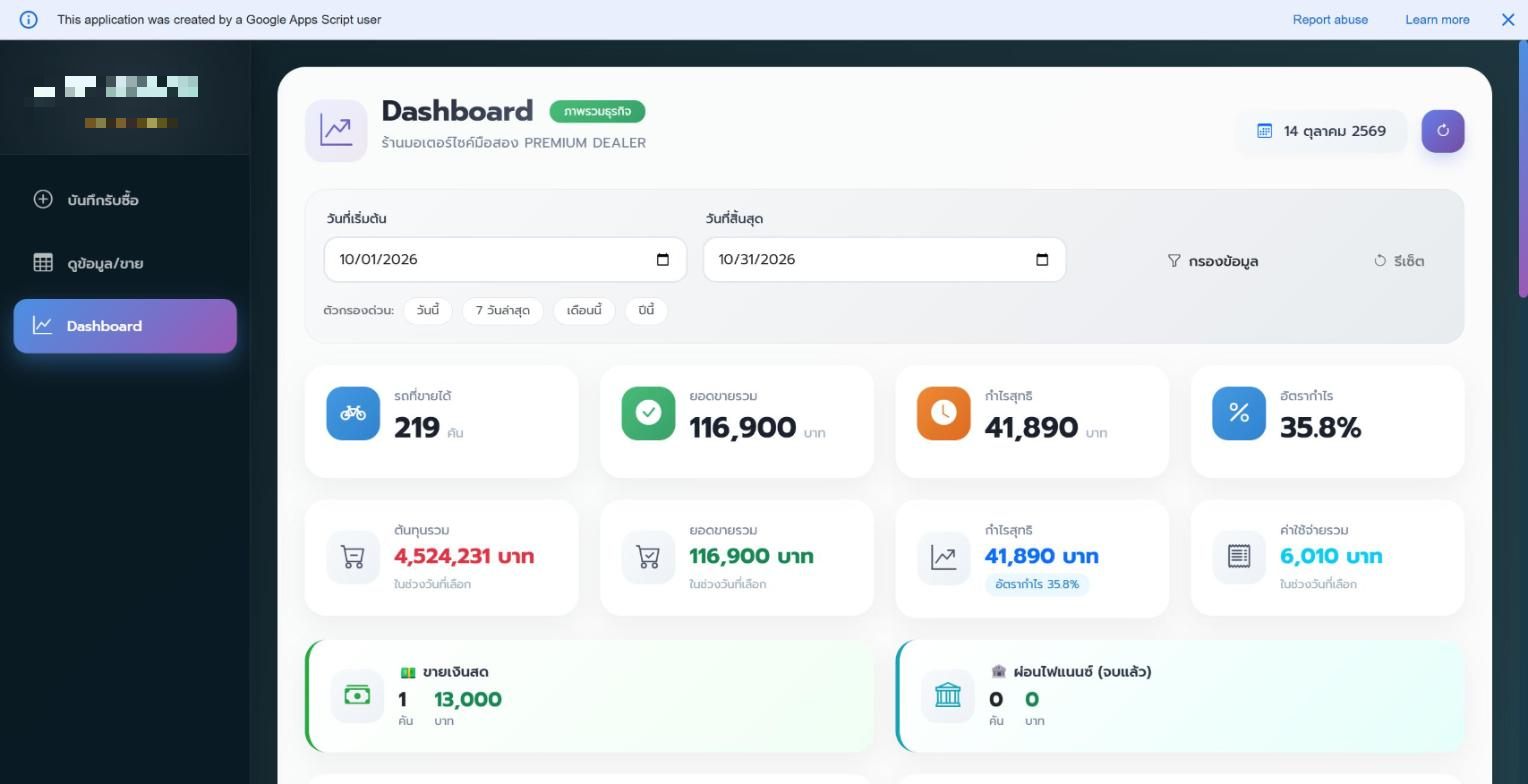Click the 13,000 cash sales amount
The width and height of the screenshot is (1528, 784).
[x=468, y=699]
